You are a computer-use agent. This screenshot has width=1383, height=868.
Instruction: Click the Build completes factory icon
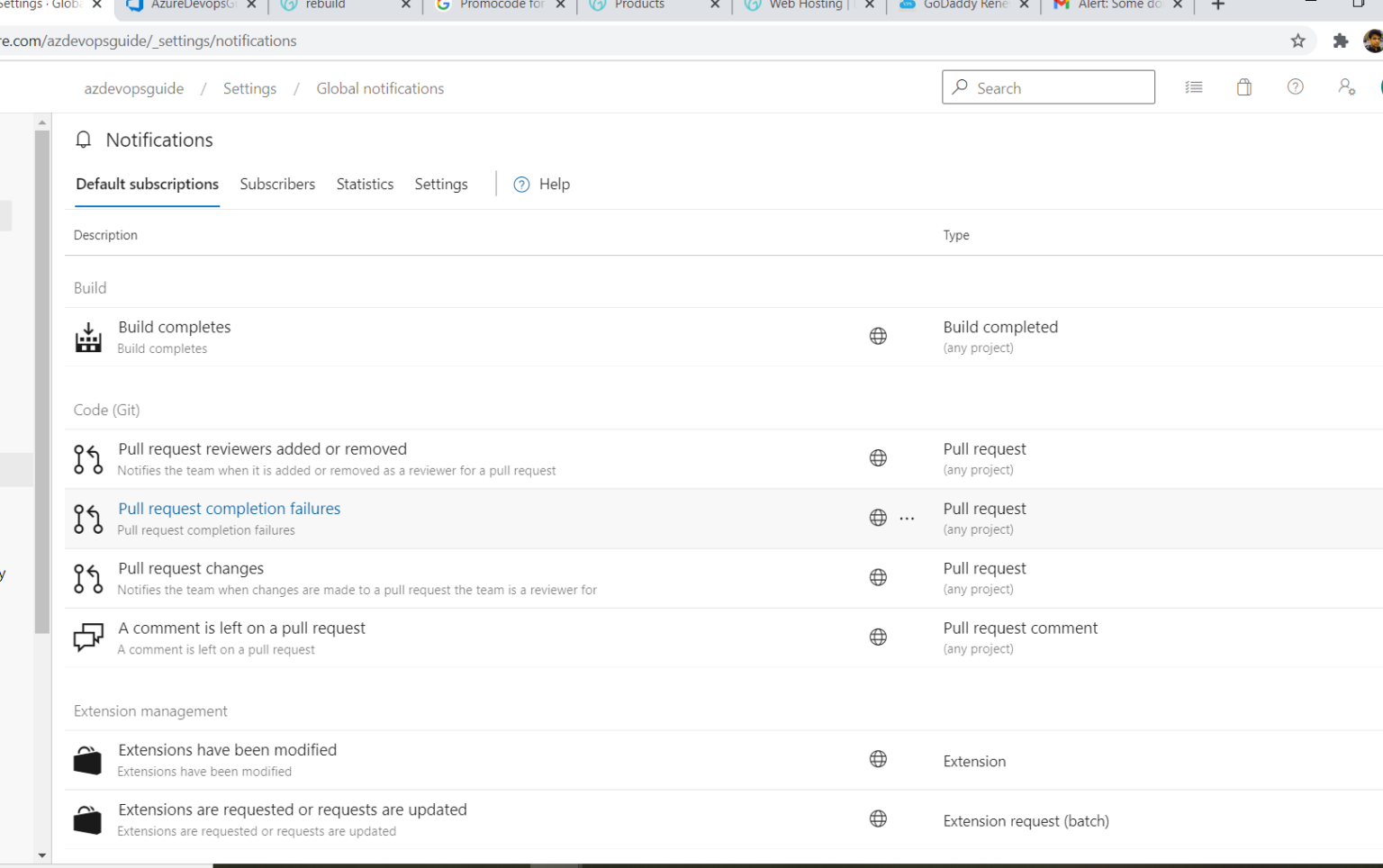(88, 338)
